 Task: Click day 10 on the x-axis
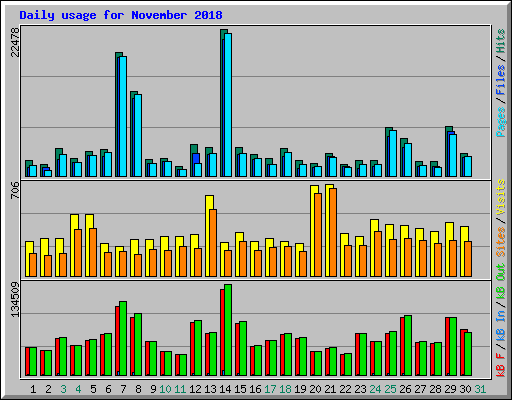165,389
